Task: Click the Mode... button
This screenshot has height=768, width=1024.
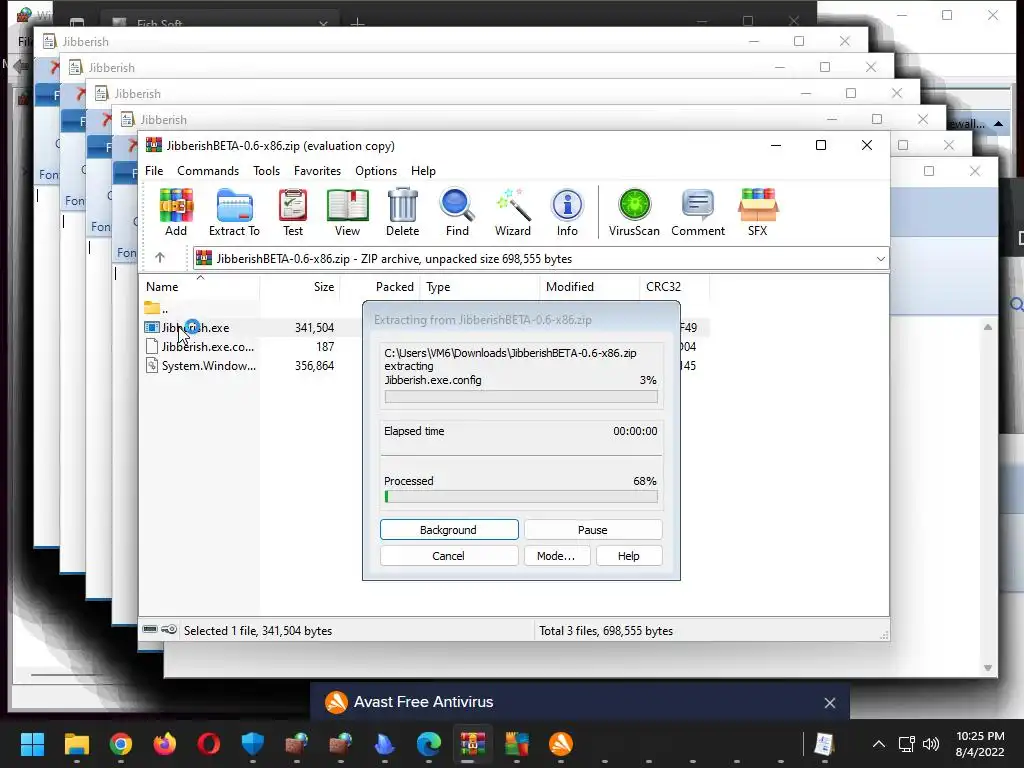Action: (556, 556)
